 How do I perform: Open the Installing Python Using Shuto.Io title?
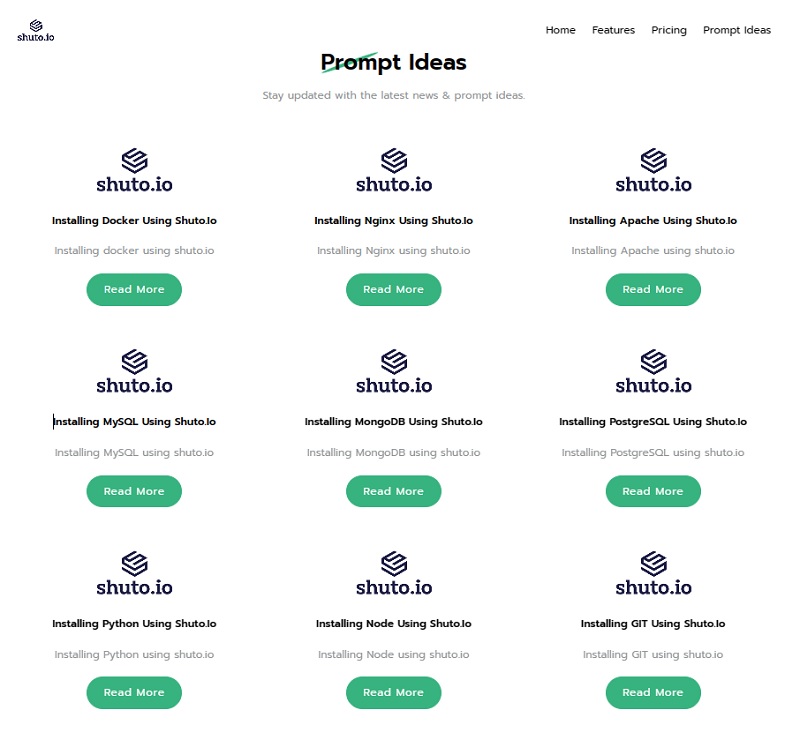click(134, 624)
